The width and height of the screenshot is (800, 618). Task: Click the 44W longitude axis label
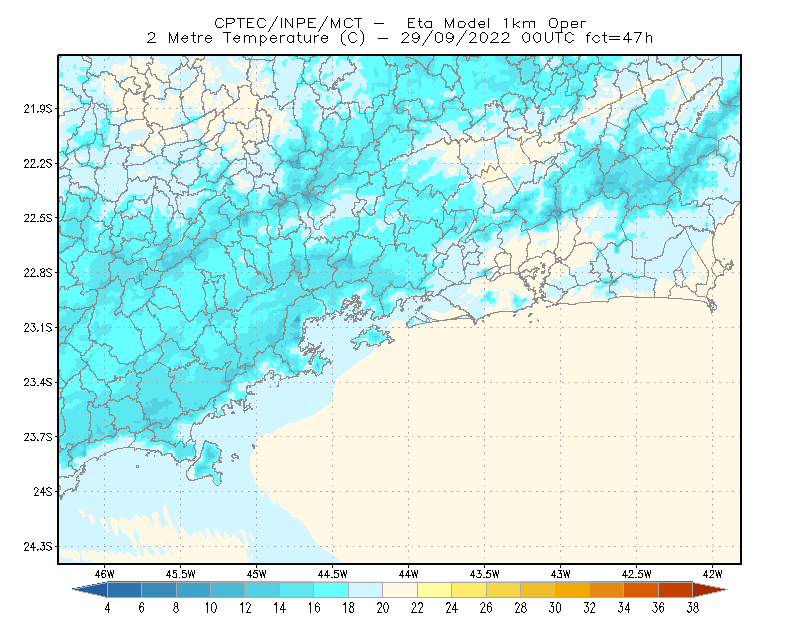coord(408,574)
